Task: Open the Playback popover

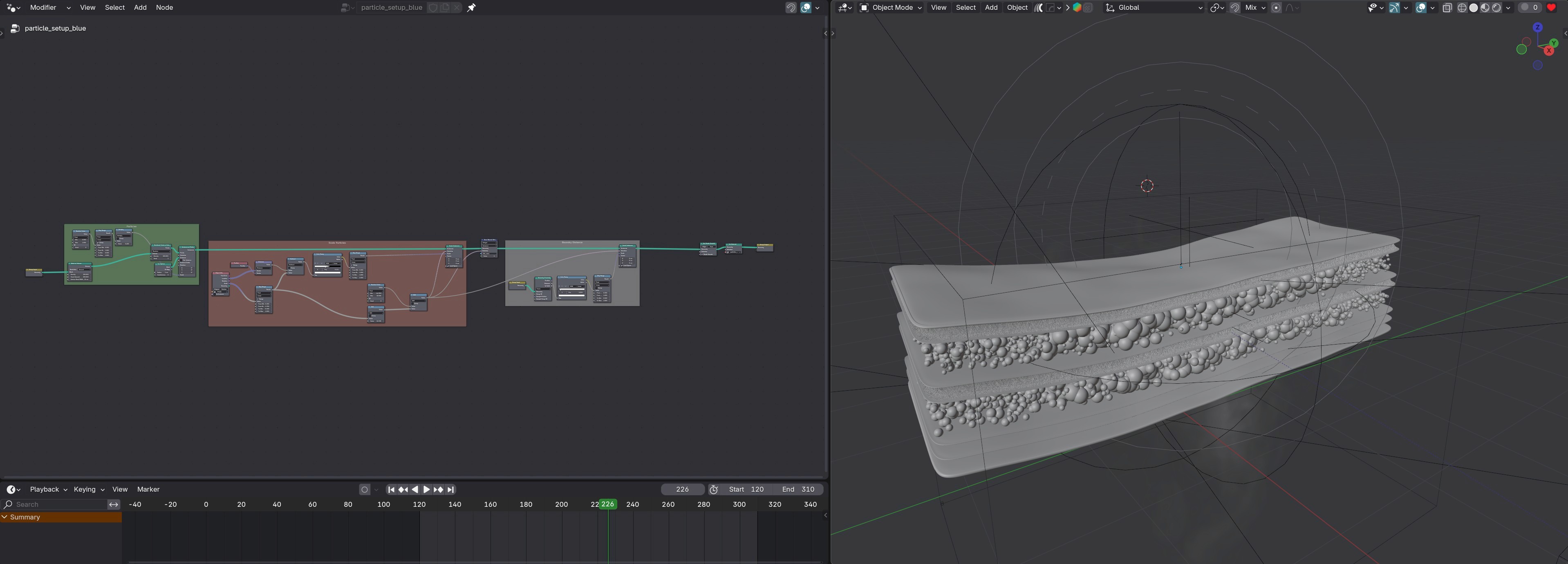Action: pos(48,489)
